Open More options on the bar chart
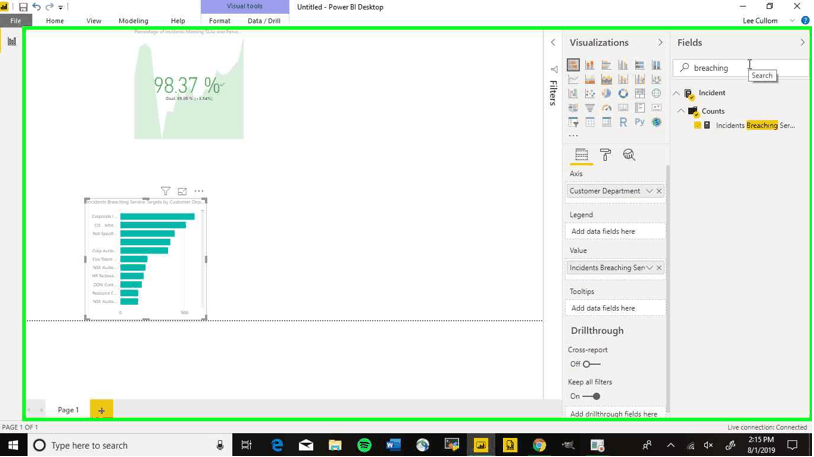 pos(198,191)
